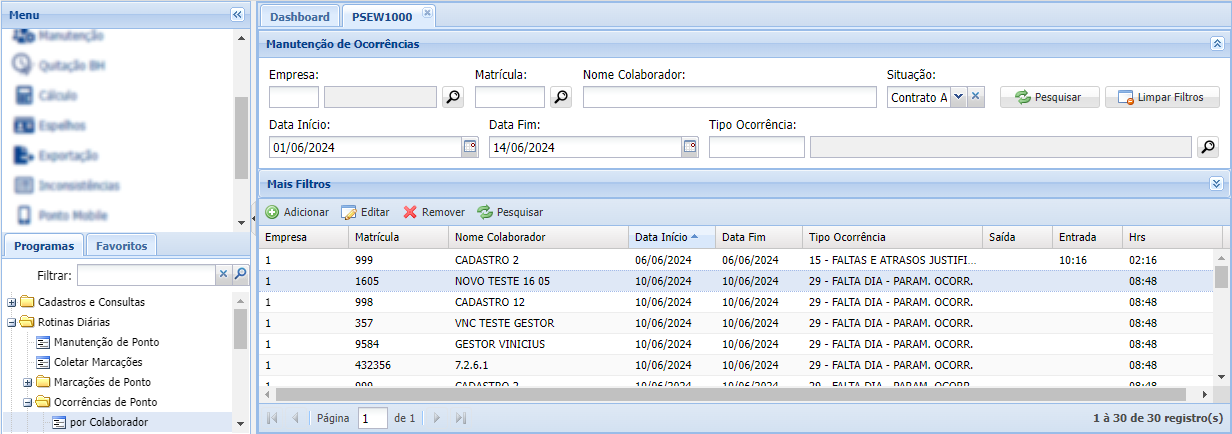Open the Situação dropdown arrow
The height and width of the screenshot is (434, 1232).
(x=958, y=97)
